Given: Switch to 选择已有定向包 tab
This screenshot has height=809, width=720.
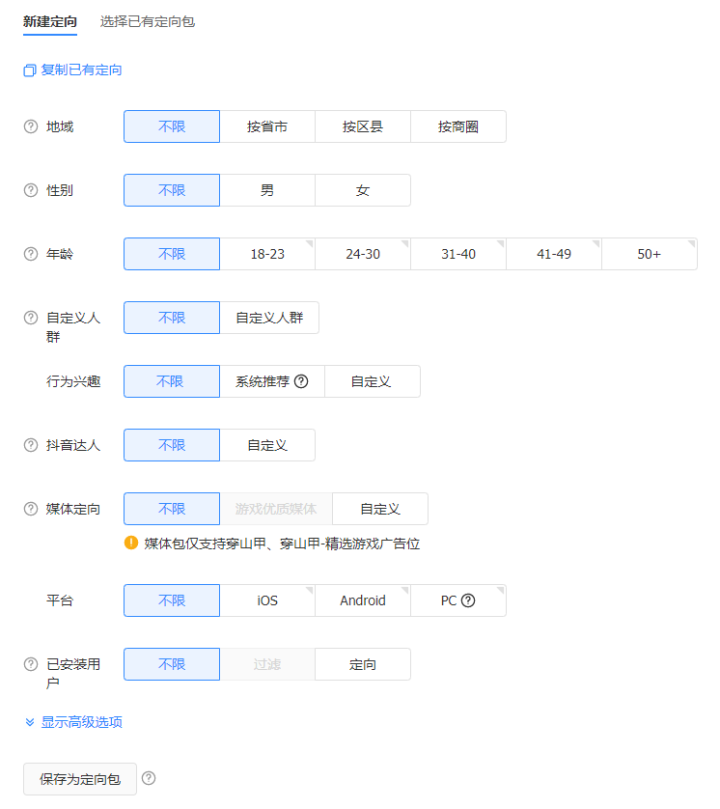Looking at the screenshot, I should tap(147, 21).
